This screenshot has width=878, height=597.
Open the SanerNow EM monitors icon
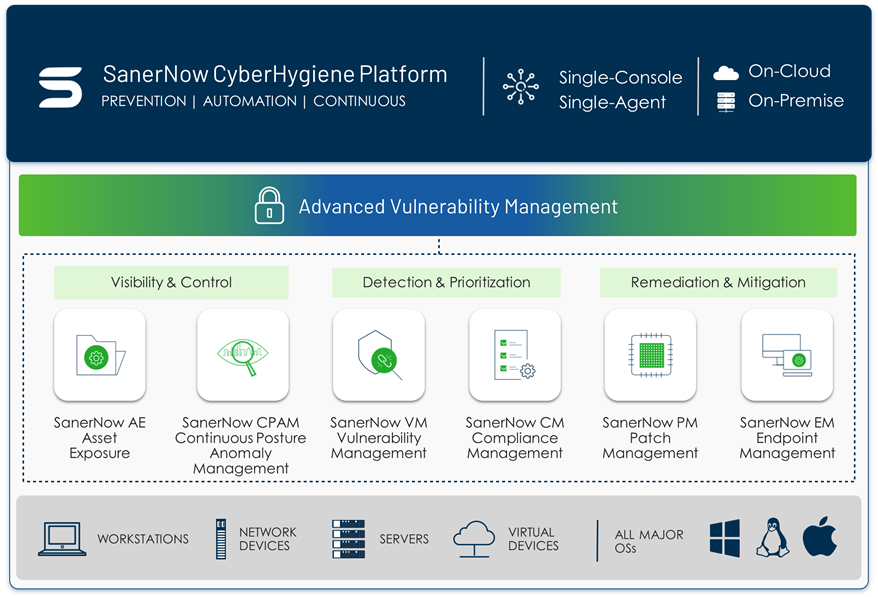coord(787,355)
